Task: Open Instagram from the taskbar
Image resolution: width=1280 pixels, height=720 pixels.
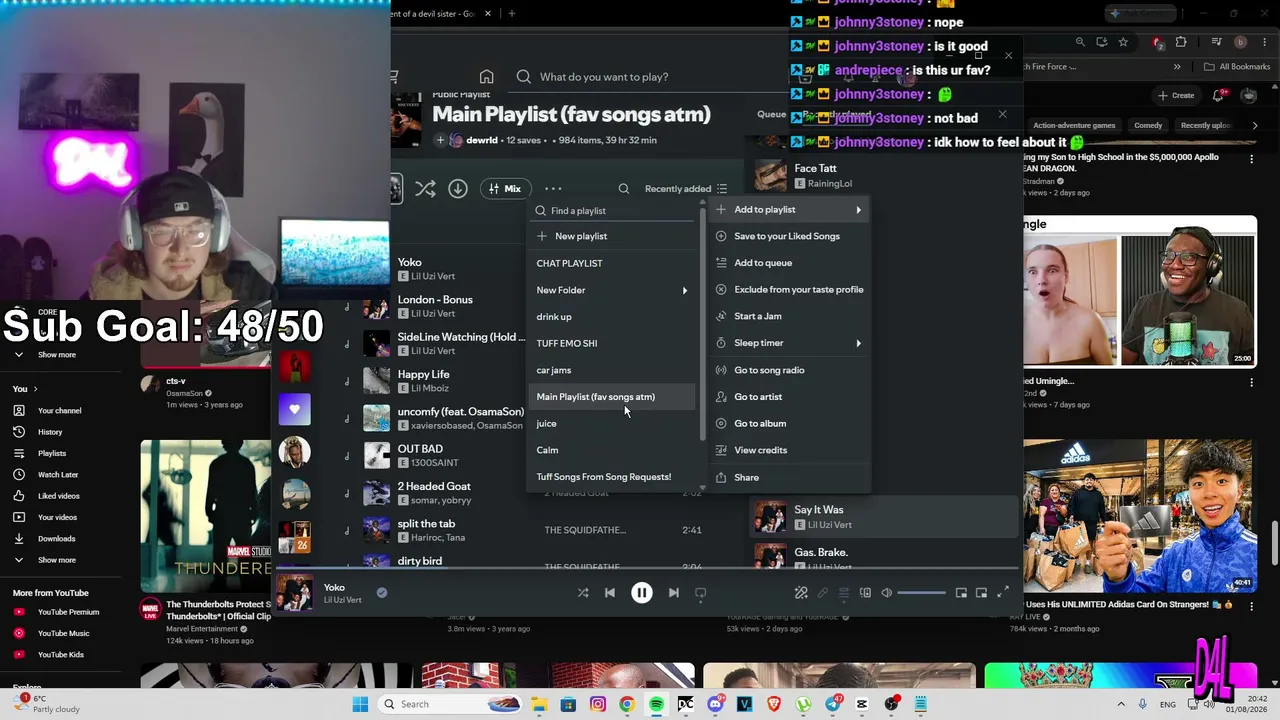Action: [x=598, y=704]
